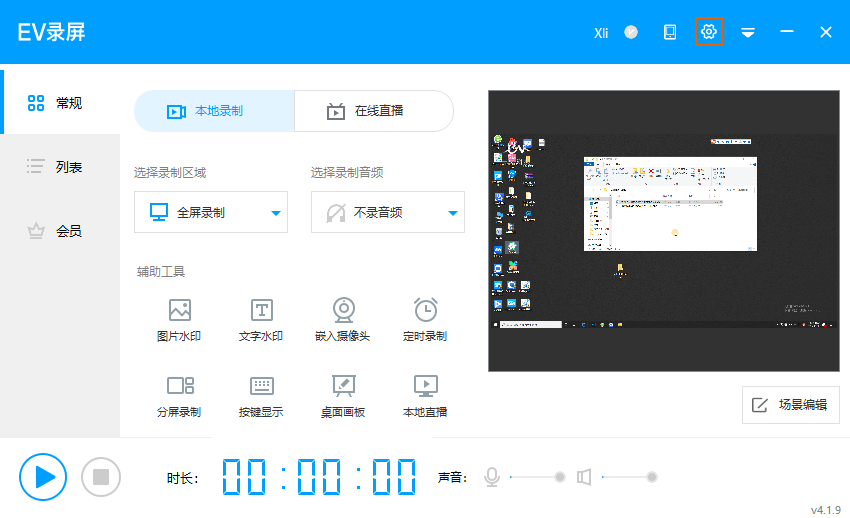
Task: Open the 嵌入摄像头 webcam tool
Action: [x=343, y=320]
